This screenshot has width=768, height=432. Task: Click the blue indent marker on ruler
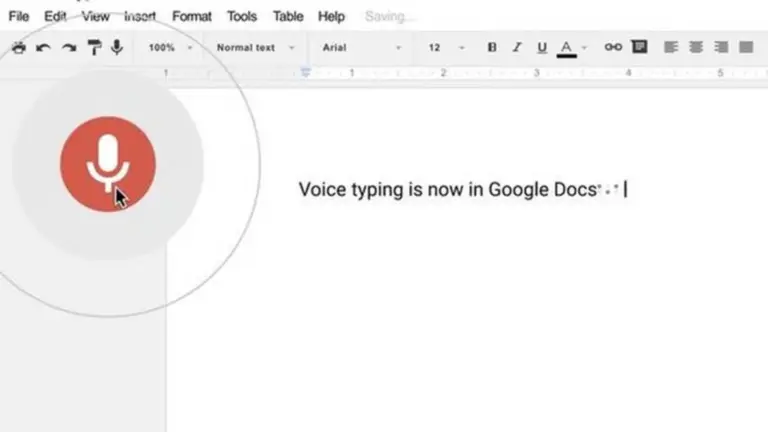pos(306,73)
